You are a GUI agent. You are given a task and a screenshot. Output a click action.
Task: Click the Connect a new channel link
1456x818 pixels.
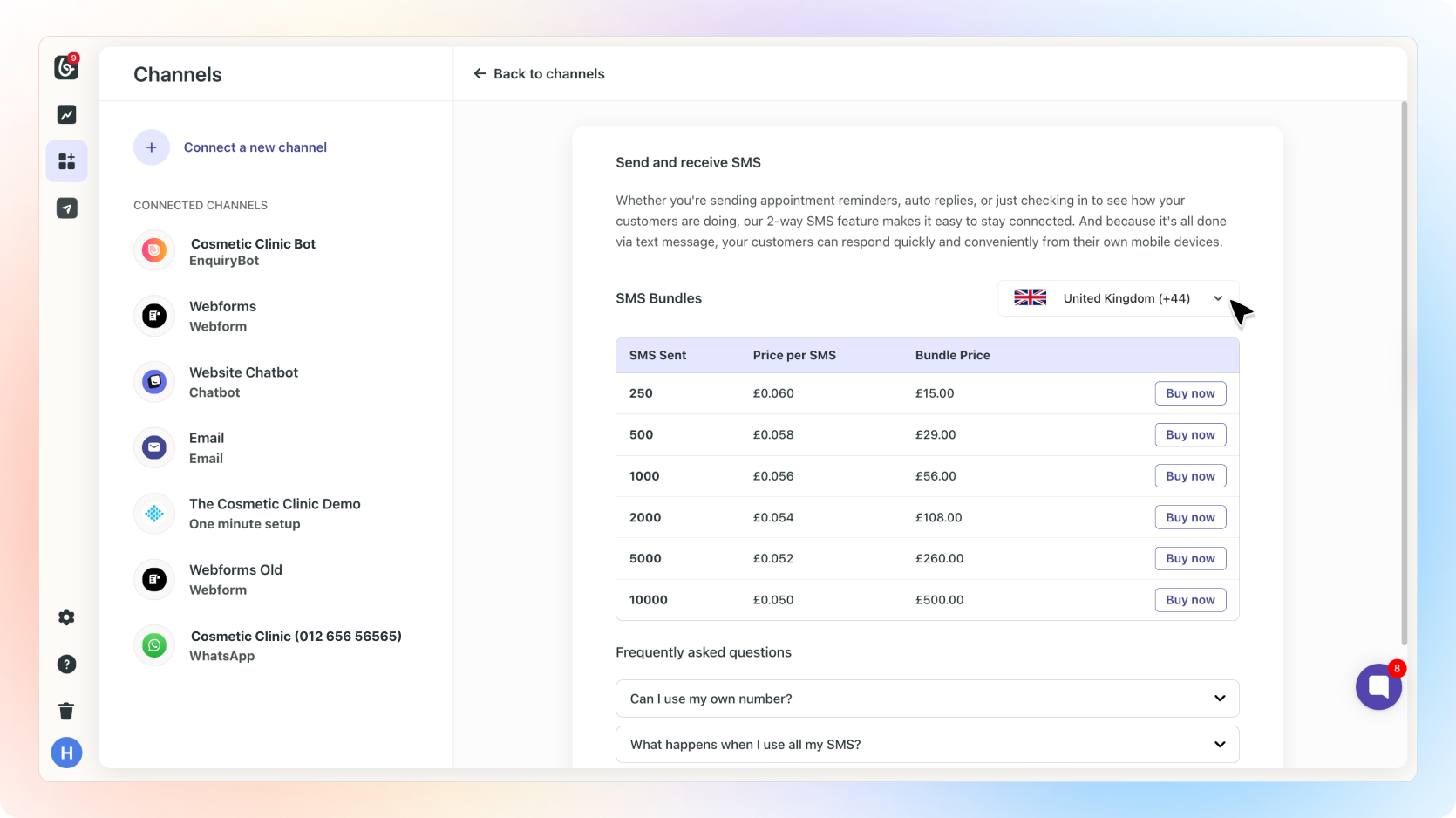click(255, 147)
